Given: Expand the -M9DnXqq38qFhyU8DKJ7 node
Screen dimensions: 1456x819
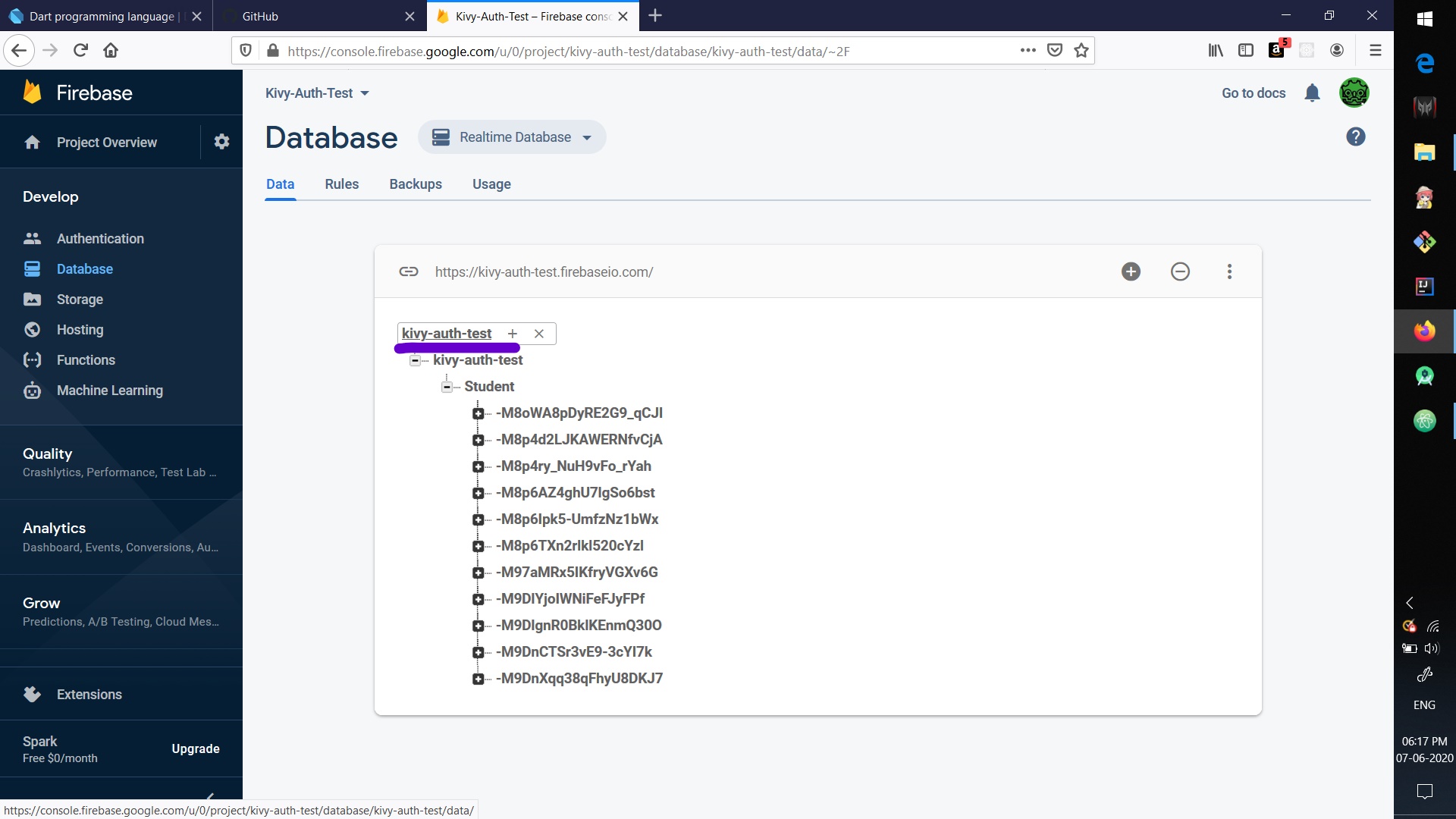Looking at the screenshot, I should (478, 679).
